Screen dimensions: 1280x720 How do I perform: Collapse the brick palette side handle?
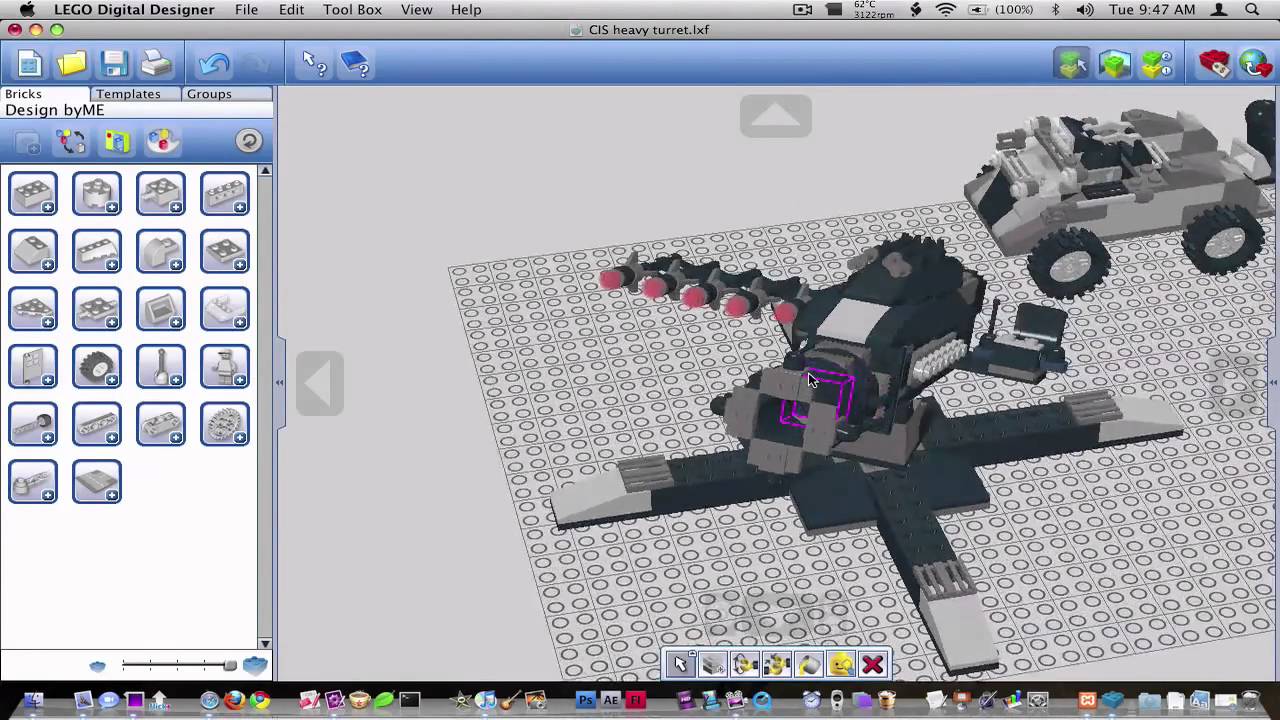(278, 382)
